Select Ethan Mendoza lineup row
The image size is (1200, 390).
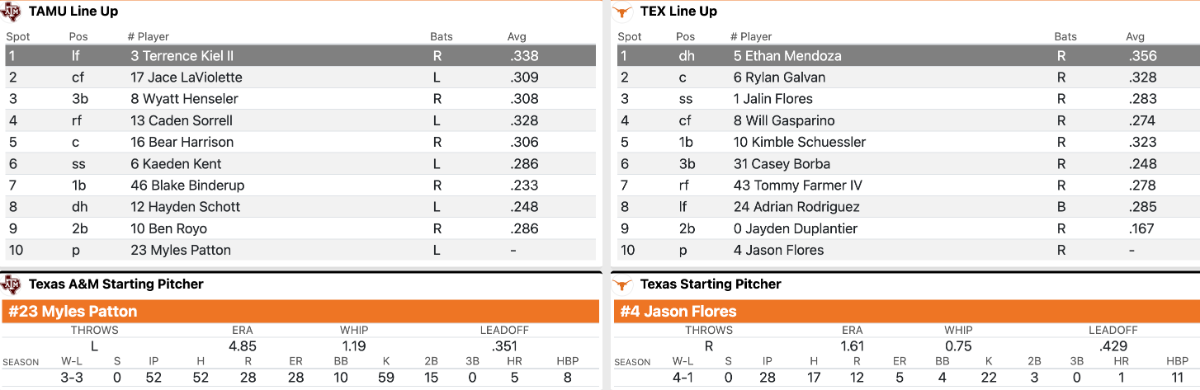tap(905, 56)
